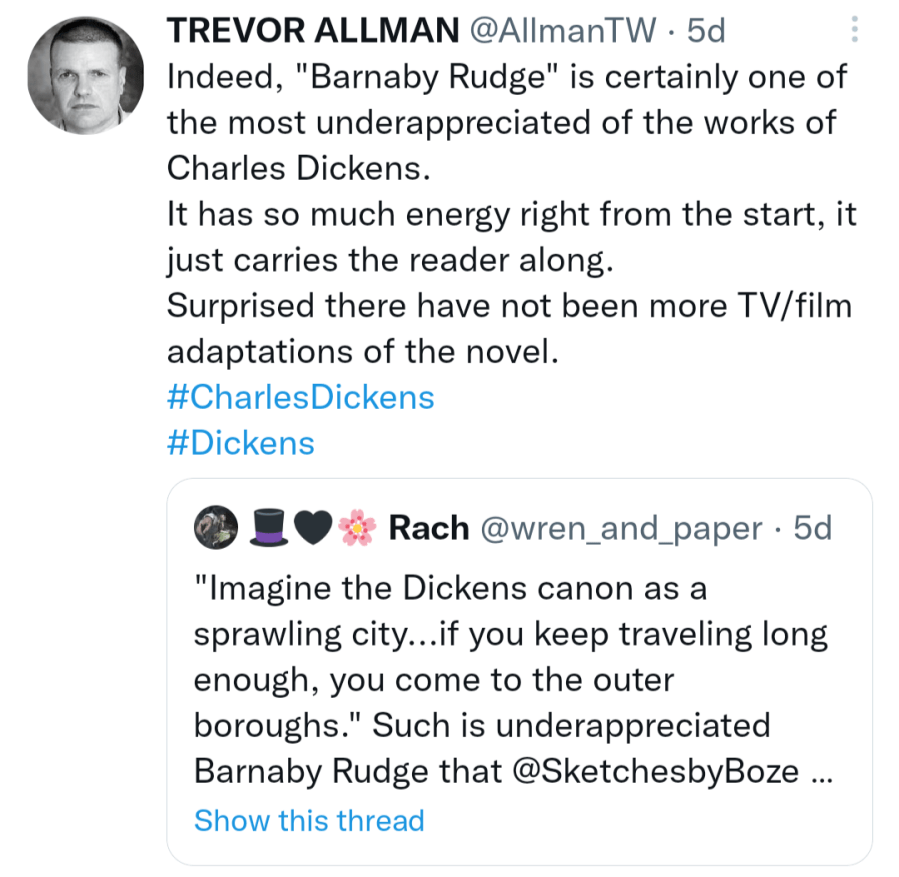Viewport: 899px width, 877px height.
Task: Click the "Surprised there have not been" line
Action: [x=508, y=306]
